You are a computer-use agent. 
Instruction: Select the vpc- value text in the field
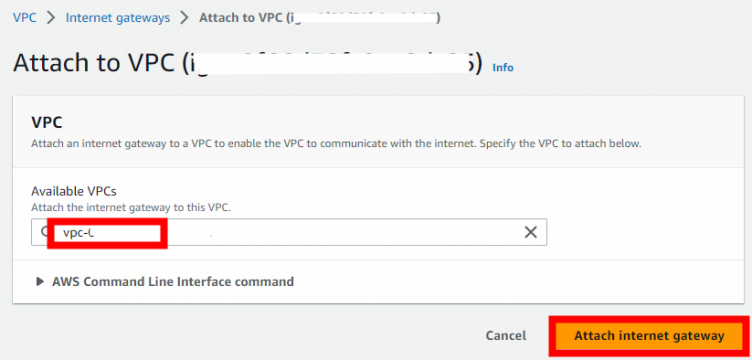pos(78,234)
